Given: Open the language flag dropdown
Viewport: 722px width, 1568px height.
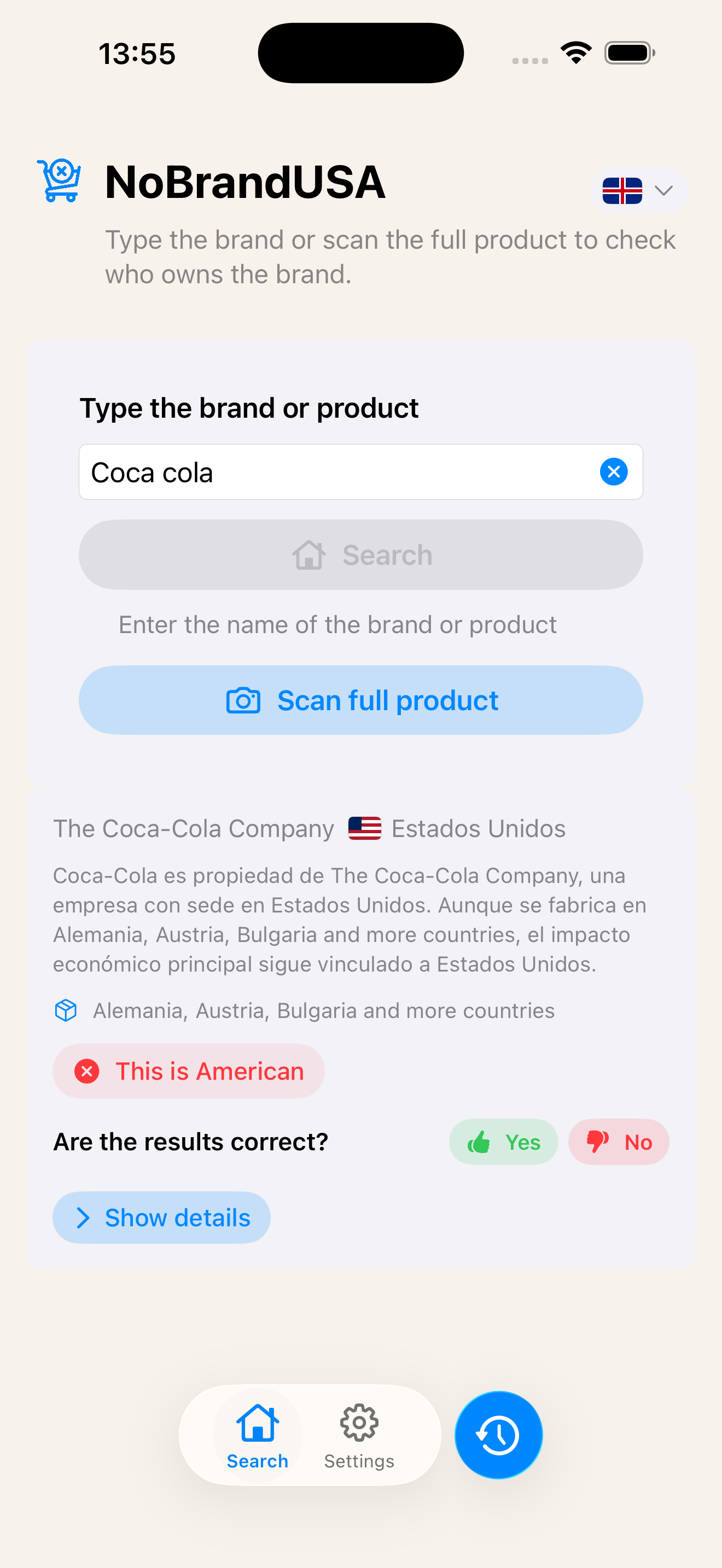Looking at the screenshot, I should click(x=623, y=190).
